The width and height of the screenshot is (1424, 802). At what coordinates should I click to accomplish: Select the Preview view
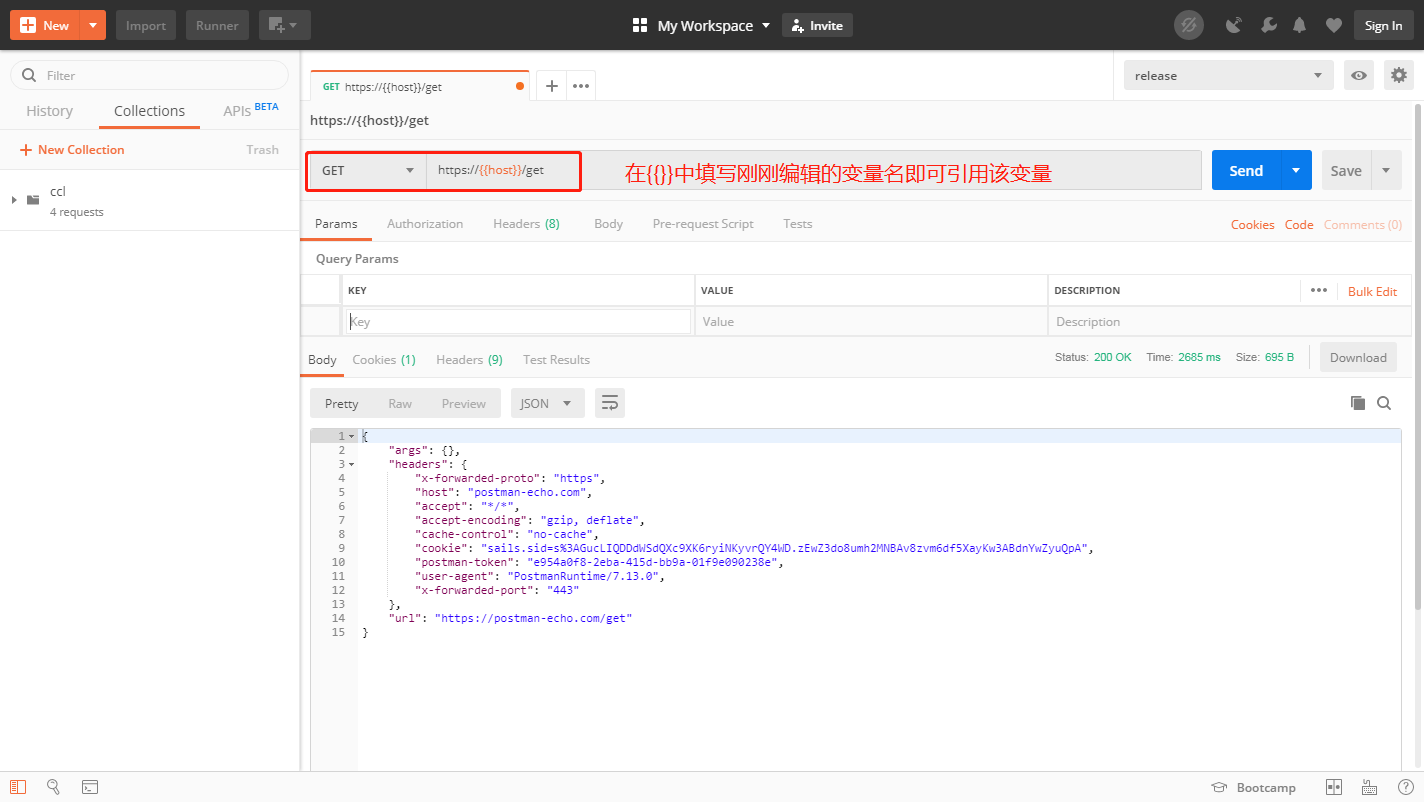click(x=464, y=404)
